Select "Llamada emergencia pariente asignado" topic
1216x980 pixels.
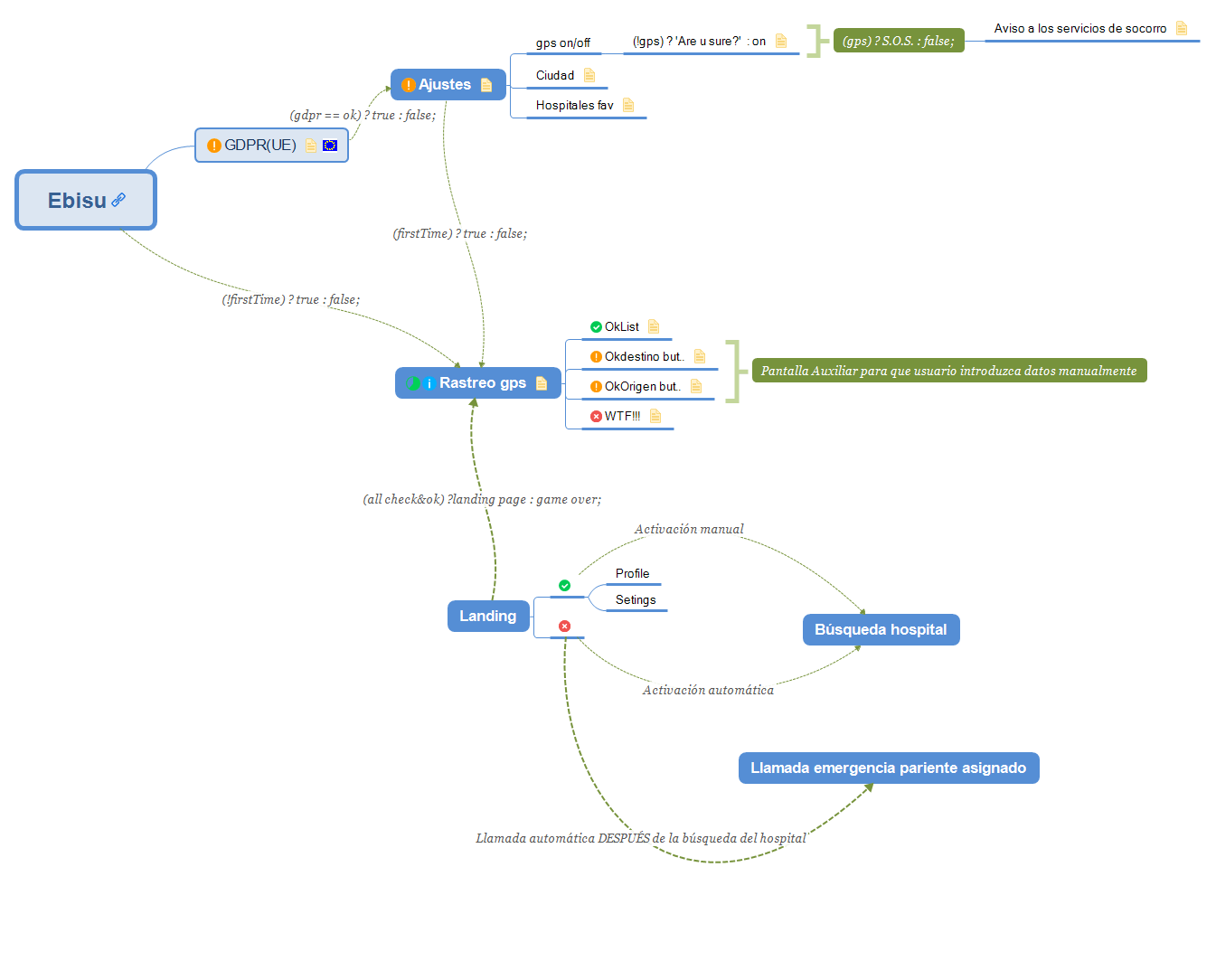[889, 768]
